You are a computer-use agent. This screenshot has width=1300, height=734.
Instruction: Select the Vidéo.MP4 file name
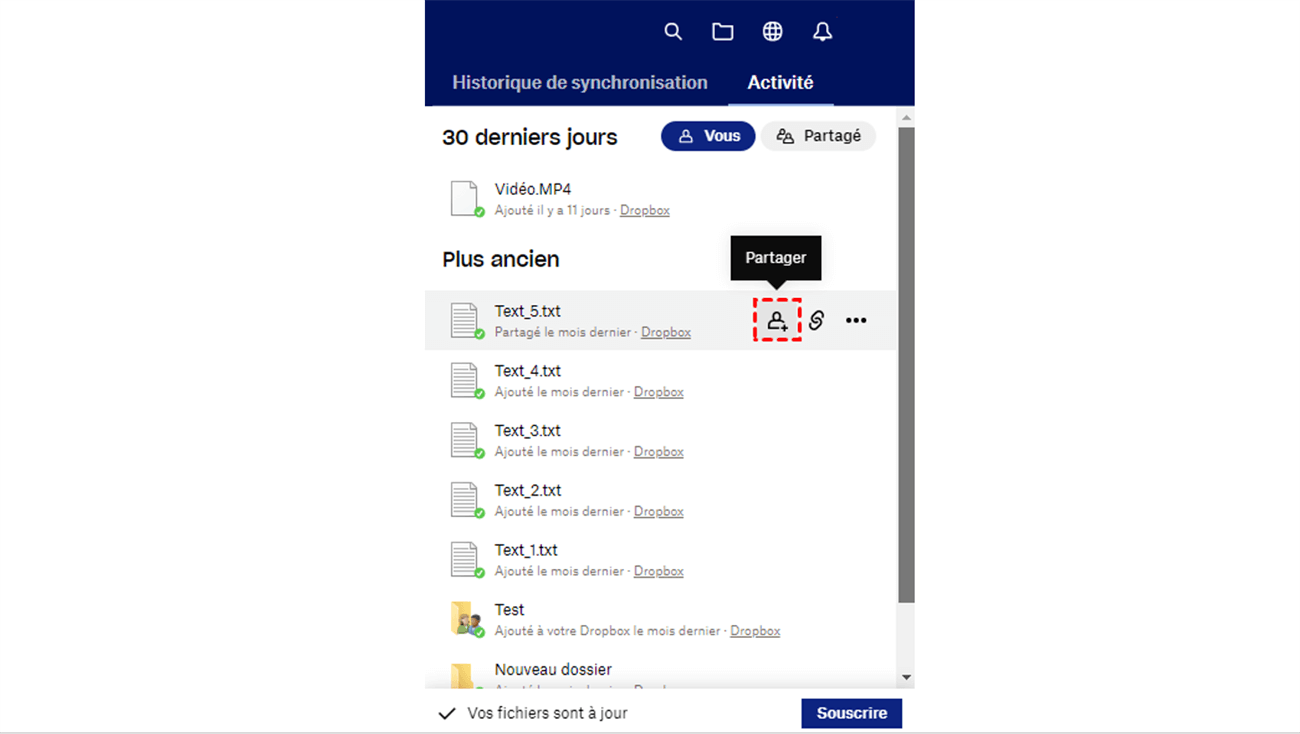pos(533,189)
